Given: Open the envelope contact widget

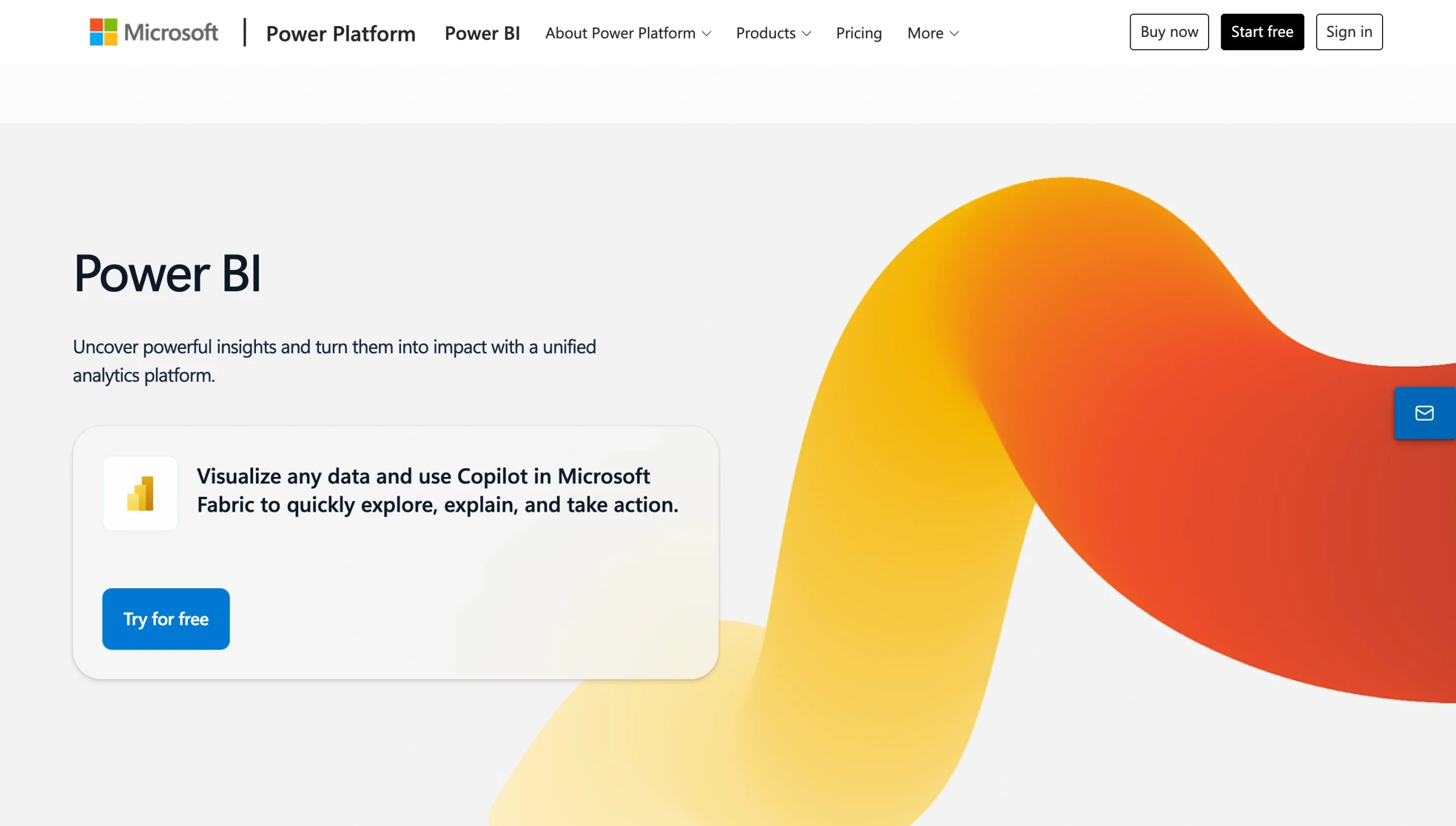Looking at the screenshot, I should (1425, 413).
